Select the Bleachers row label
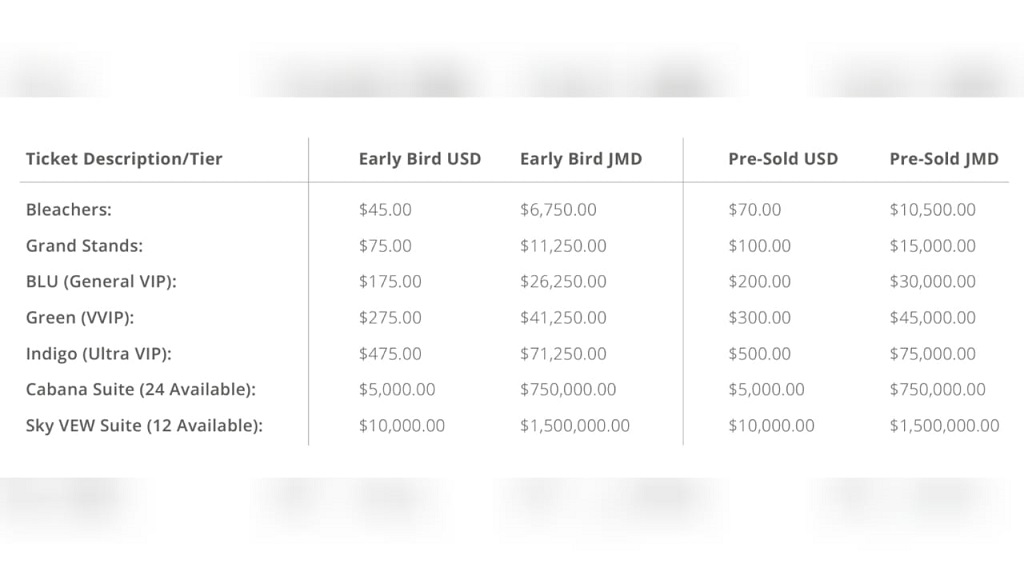Image resolution: width=1024 pixels, height=575 pixels. [x=69, y=210]
